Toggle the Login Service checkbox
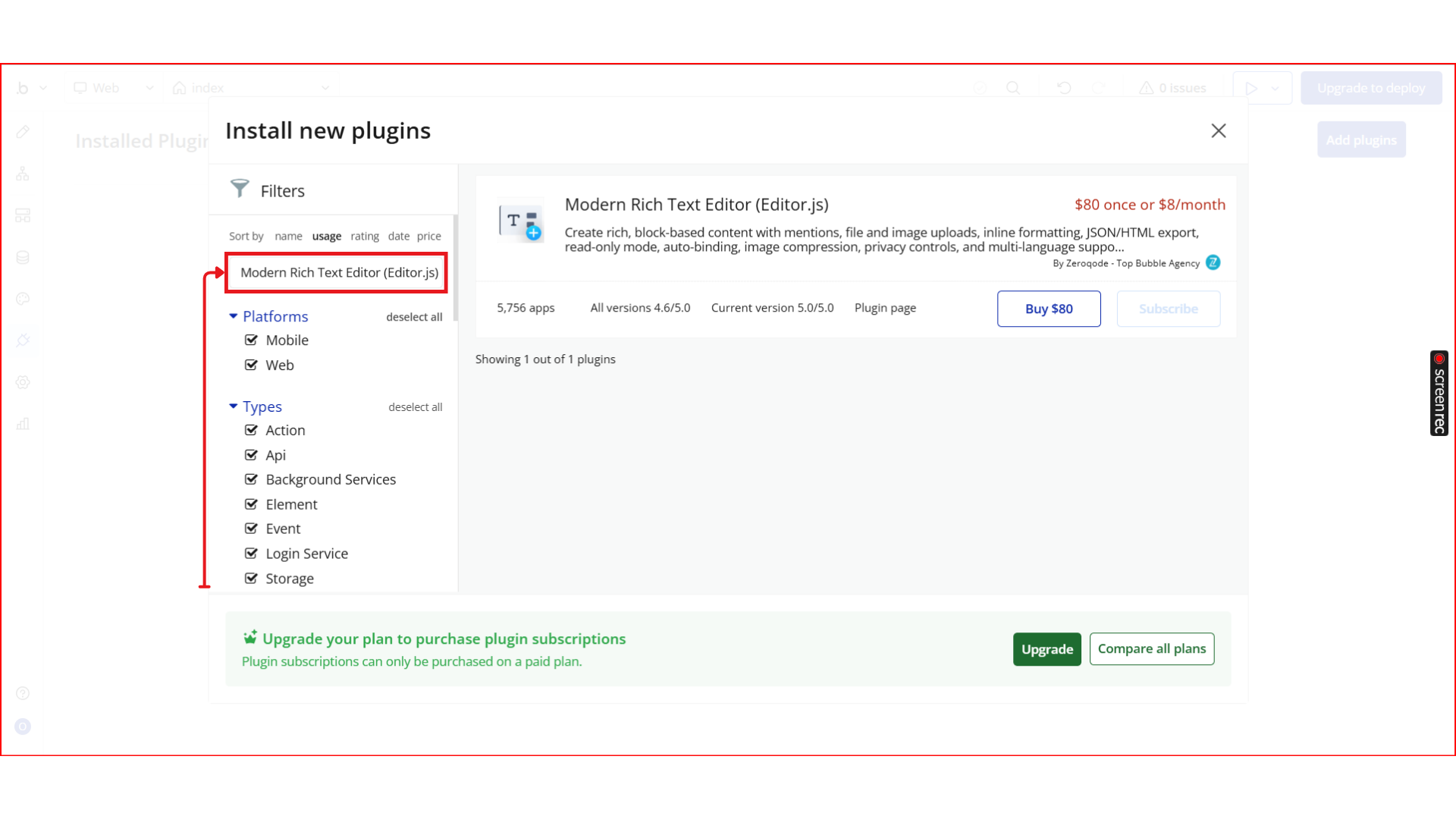The height and width of the screenshot is (819, 1456). [x=251, y=554]
